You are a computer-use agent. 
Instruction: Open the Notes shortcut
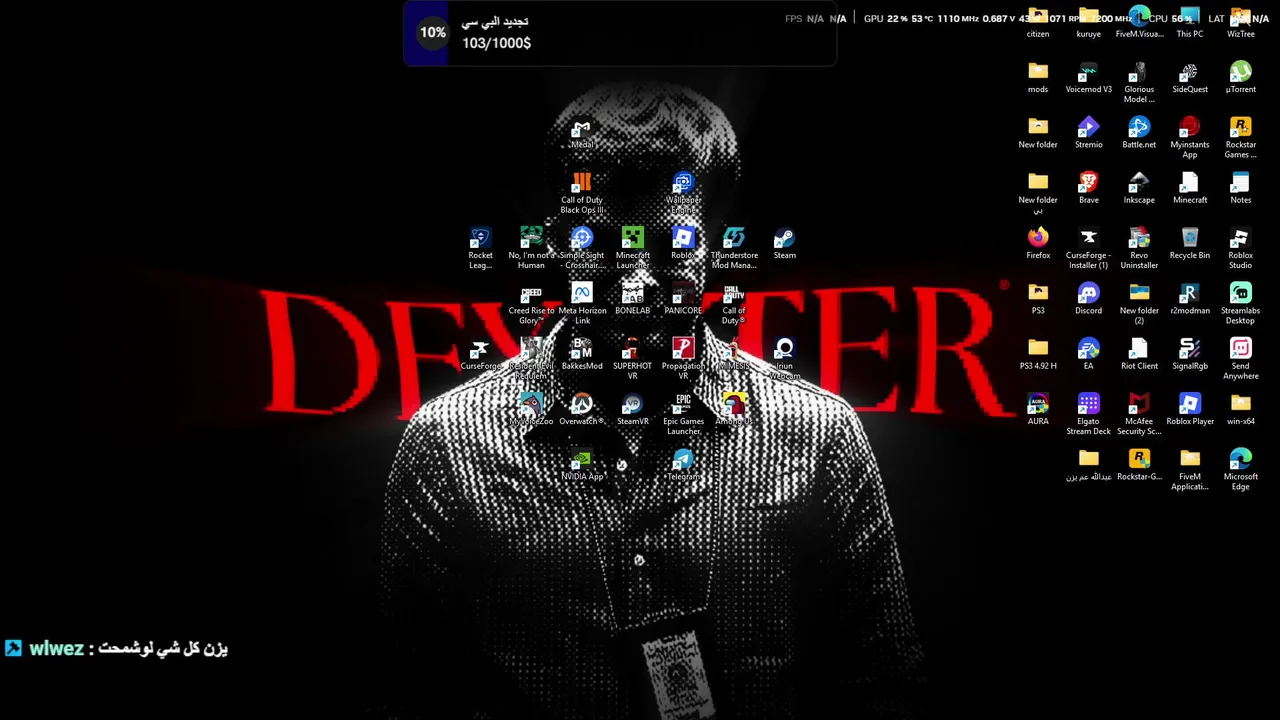coord(1241,186)
